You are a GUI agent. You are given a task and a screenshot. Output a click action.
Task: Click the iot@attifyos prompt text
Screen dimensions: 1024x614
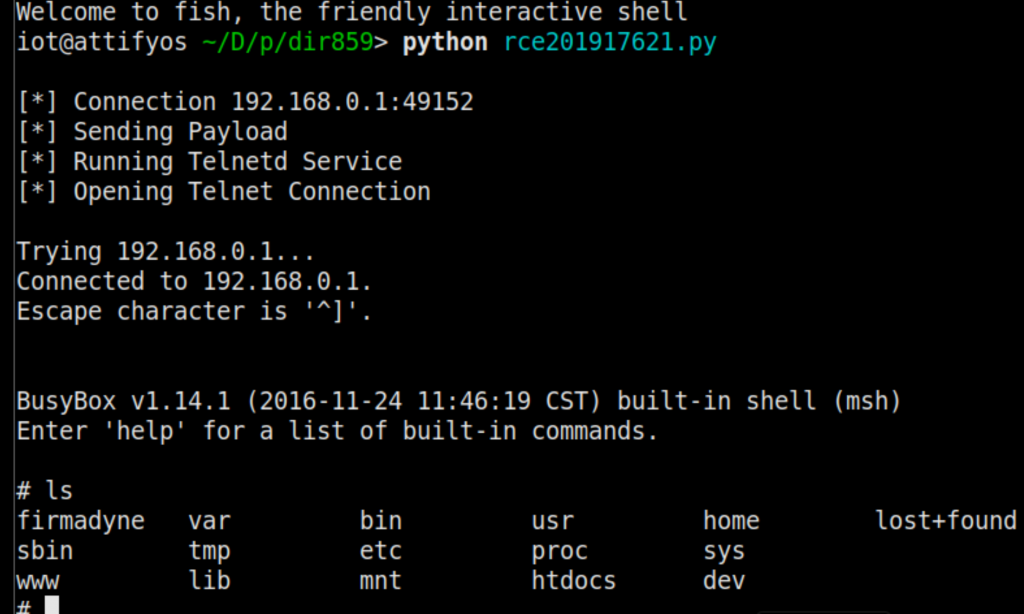pos(94,44)
